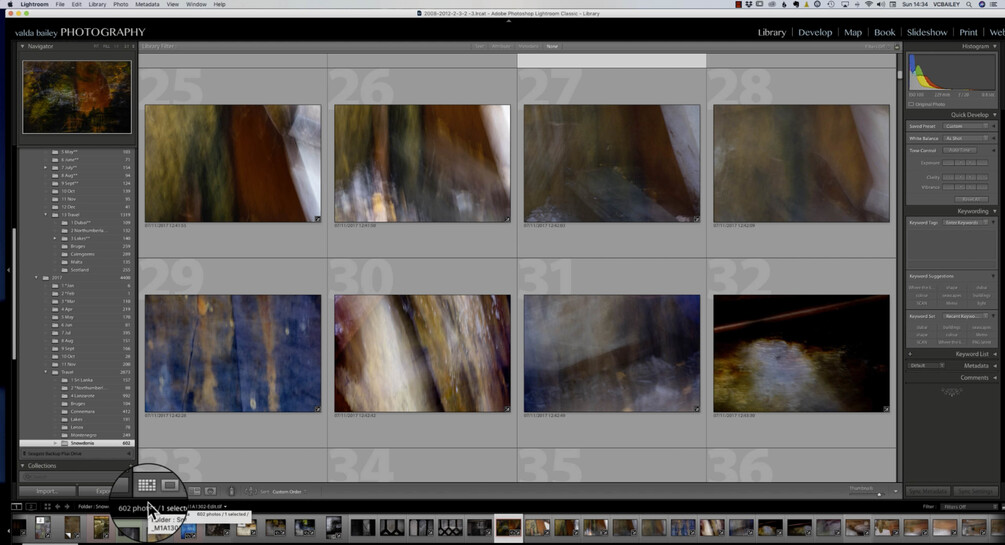Click the Folders panel vertical scrollbar
The height and width of the screenshot is (545, 1005).
coord(14,295)
